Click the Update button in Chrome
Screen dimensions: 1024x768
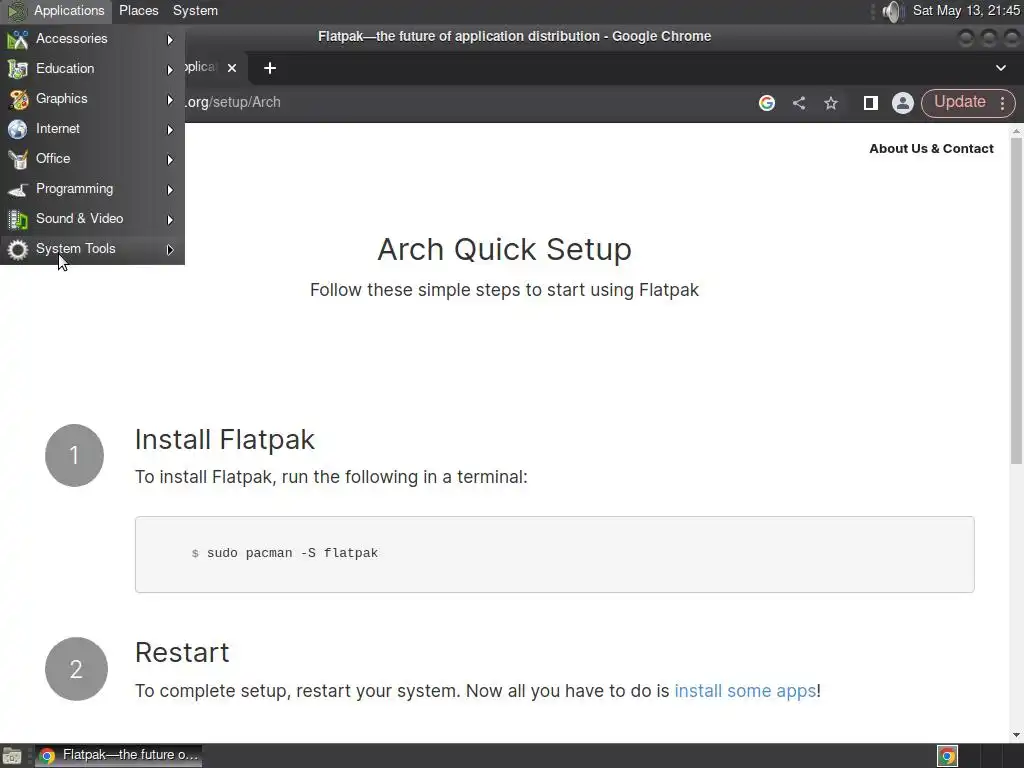coord(959,102)
